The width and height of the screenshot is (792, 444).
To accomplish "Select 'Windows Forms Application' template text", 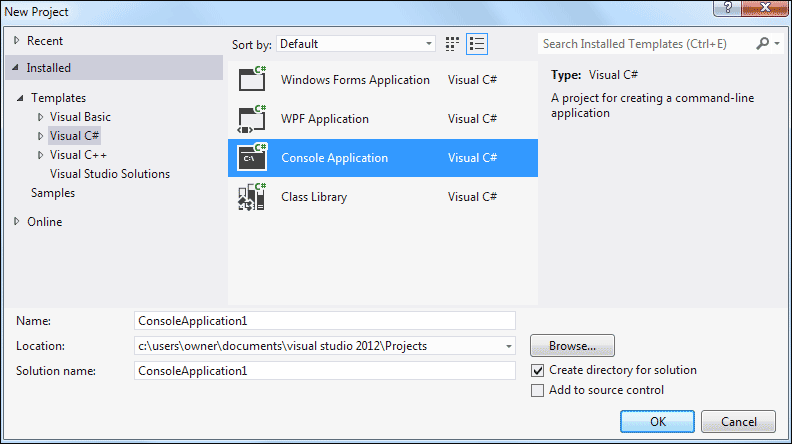I will coord(355,80).
